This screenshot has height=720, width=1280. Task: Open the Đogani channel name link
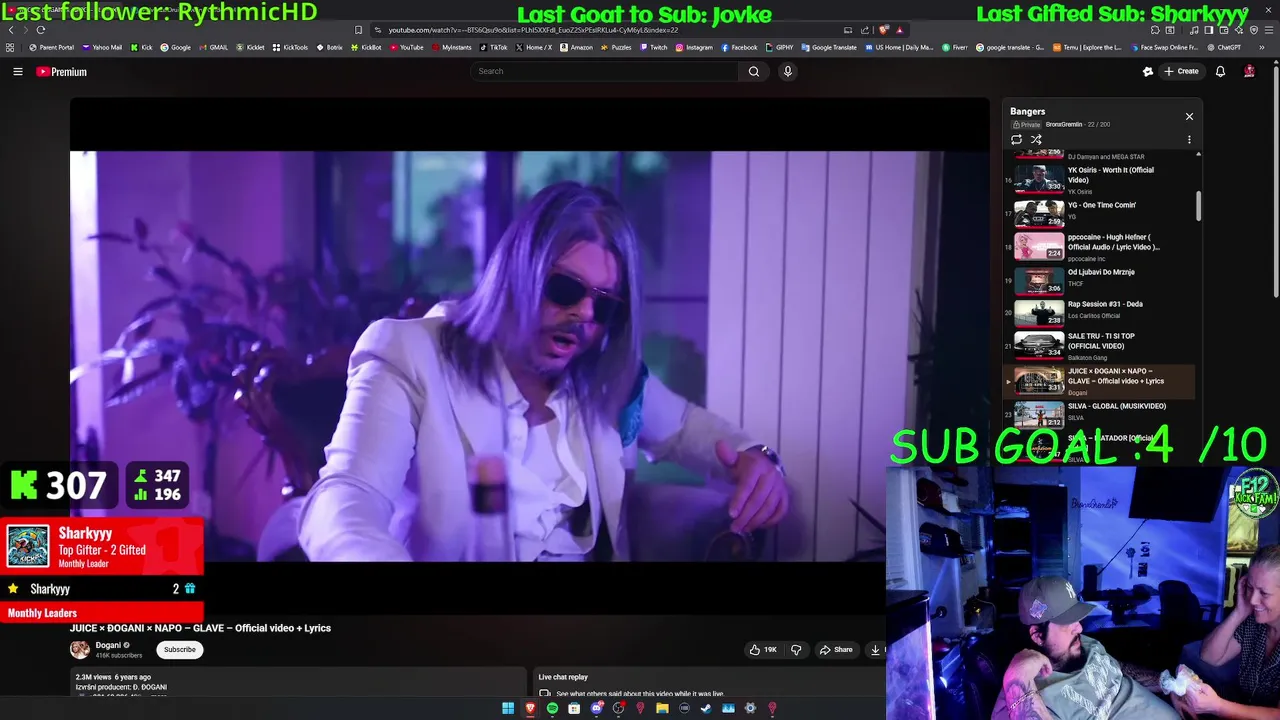click(x=108, y=645)
